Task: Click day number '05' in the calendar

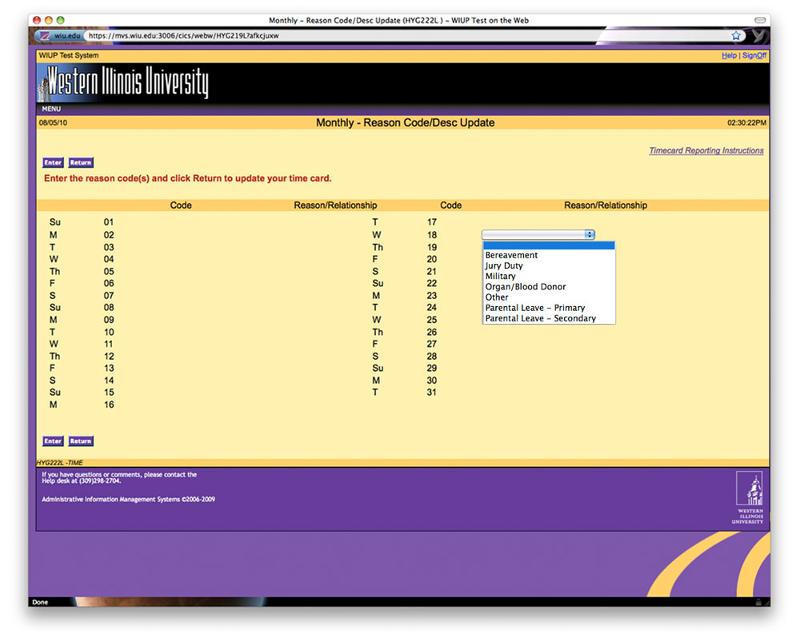Action: pos(109,271)
